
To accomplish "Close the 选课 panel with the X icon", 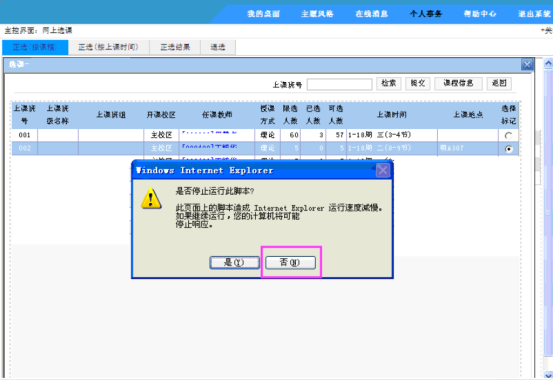I will tap(527, 65).
